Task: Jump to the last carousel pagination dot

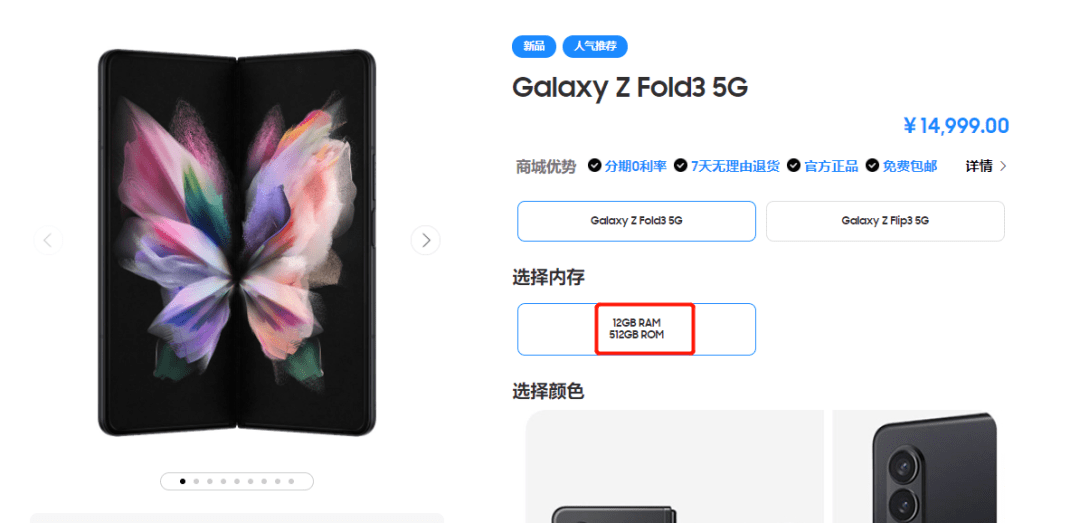Action: [x=291, y=482]
